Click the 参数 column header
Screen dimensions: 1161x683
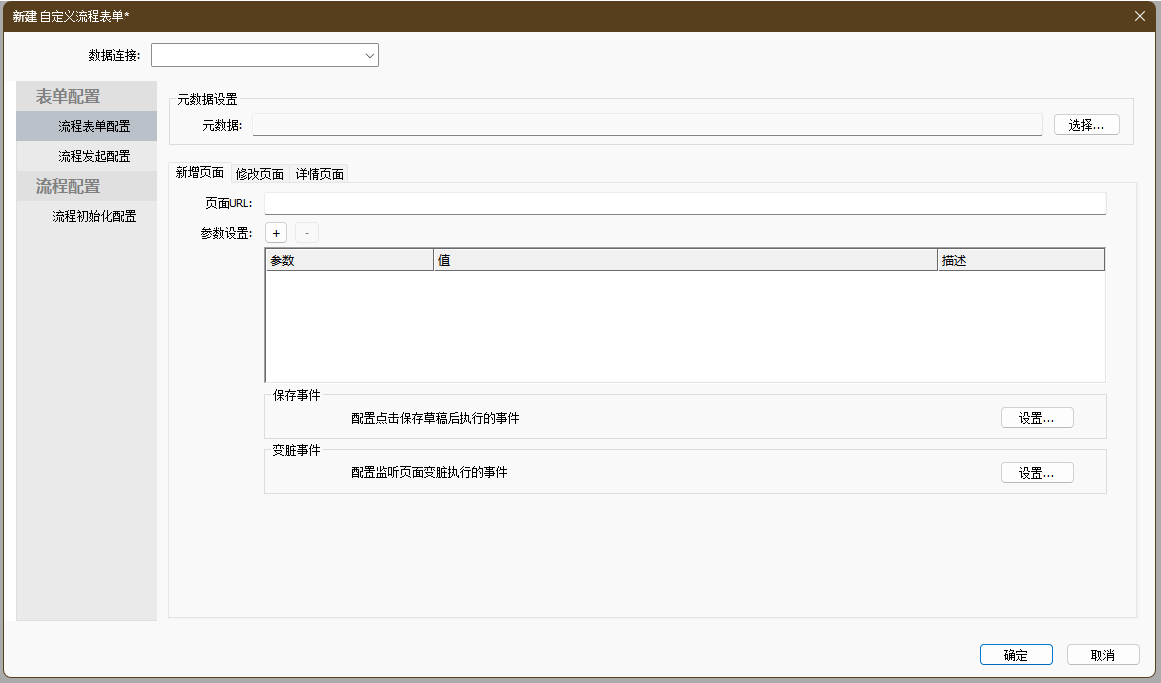click(349, 260)
